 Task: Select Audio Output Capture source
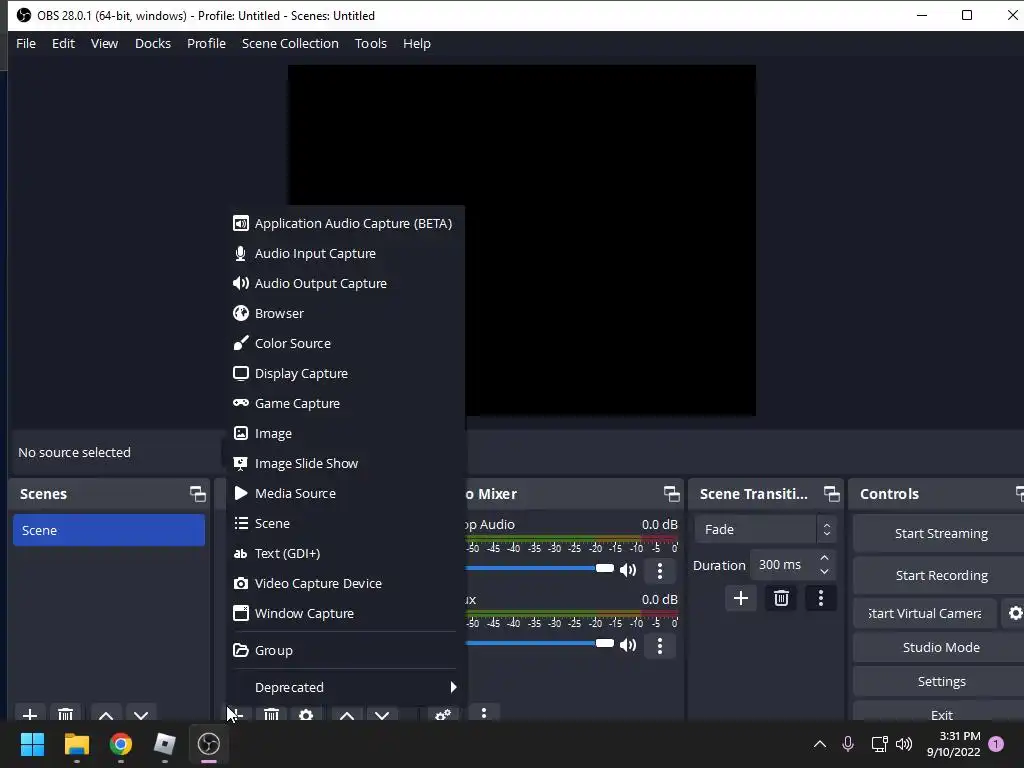(345, 283)
